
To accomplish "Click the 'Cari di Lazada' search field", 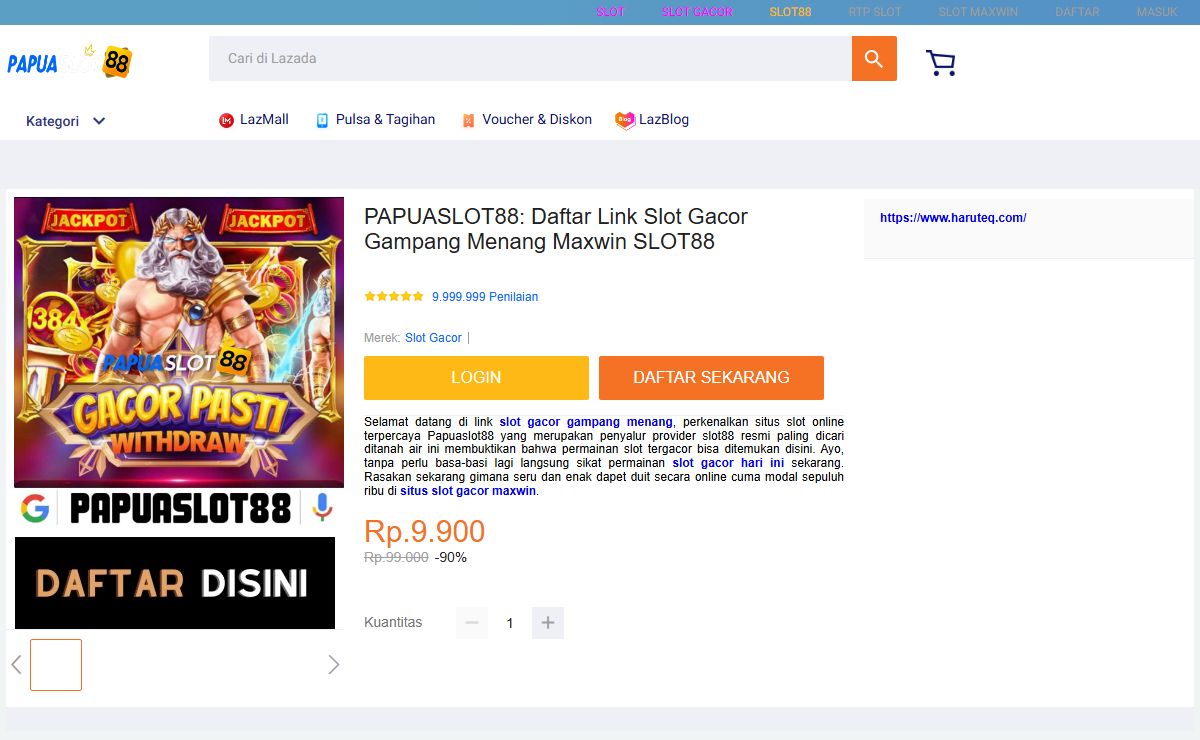I will 530,59.
